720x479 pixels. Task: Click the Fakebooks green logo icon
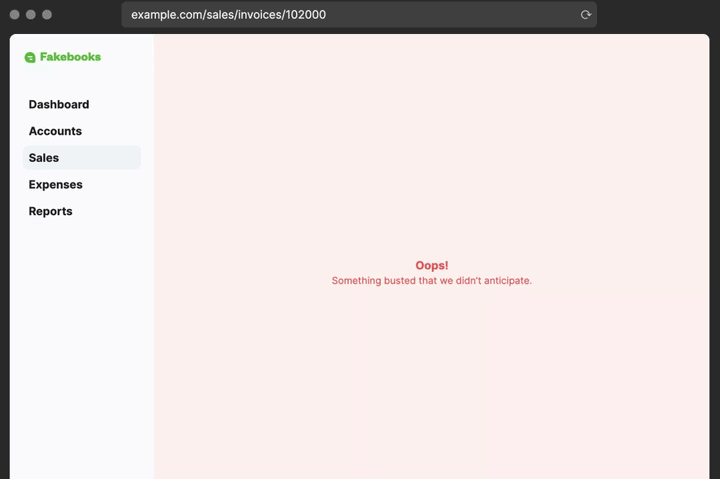30,57
